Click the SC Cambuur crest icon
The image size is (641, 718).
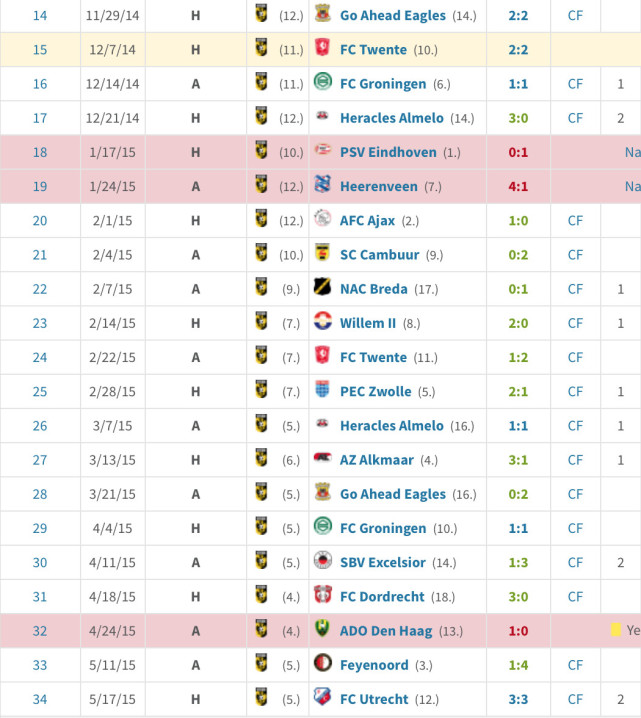pyautogui.click(x=322, y=254)
